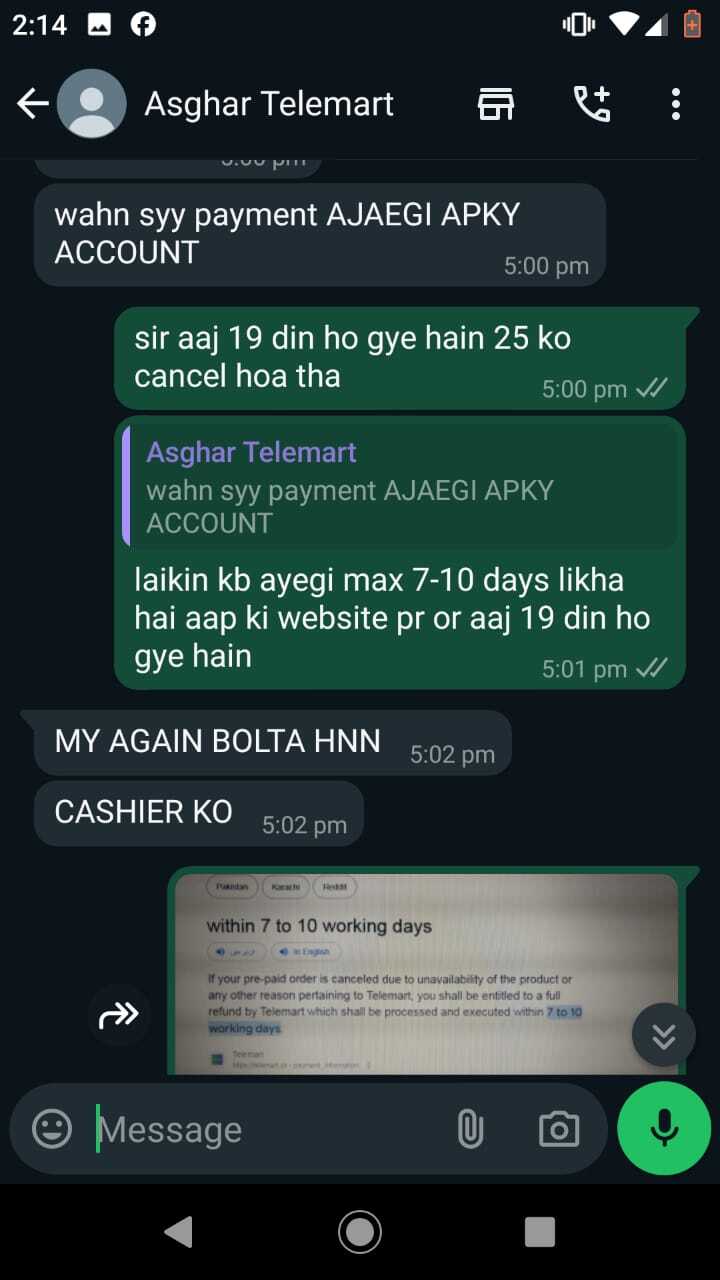Select the "CASHIER KO" message bubble
This screenshot has height=1280, width=720.
pos(198,813)
